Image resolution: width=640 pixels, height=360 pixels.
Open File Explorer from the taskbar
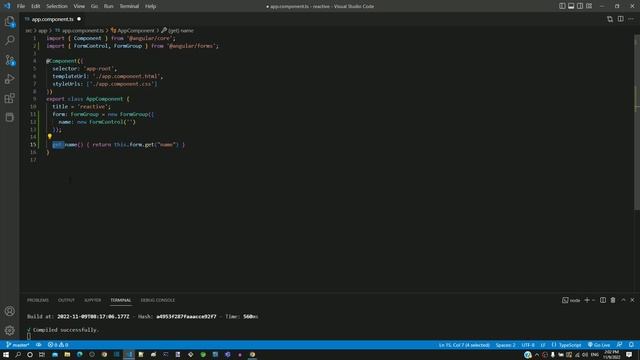click(x=67, y=355)
